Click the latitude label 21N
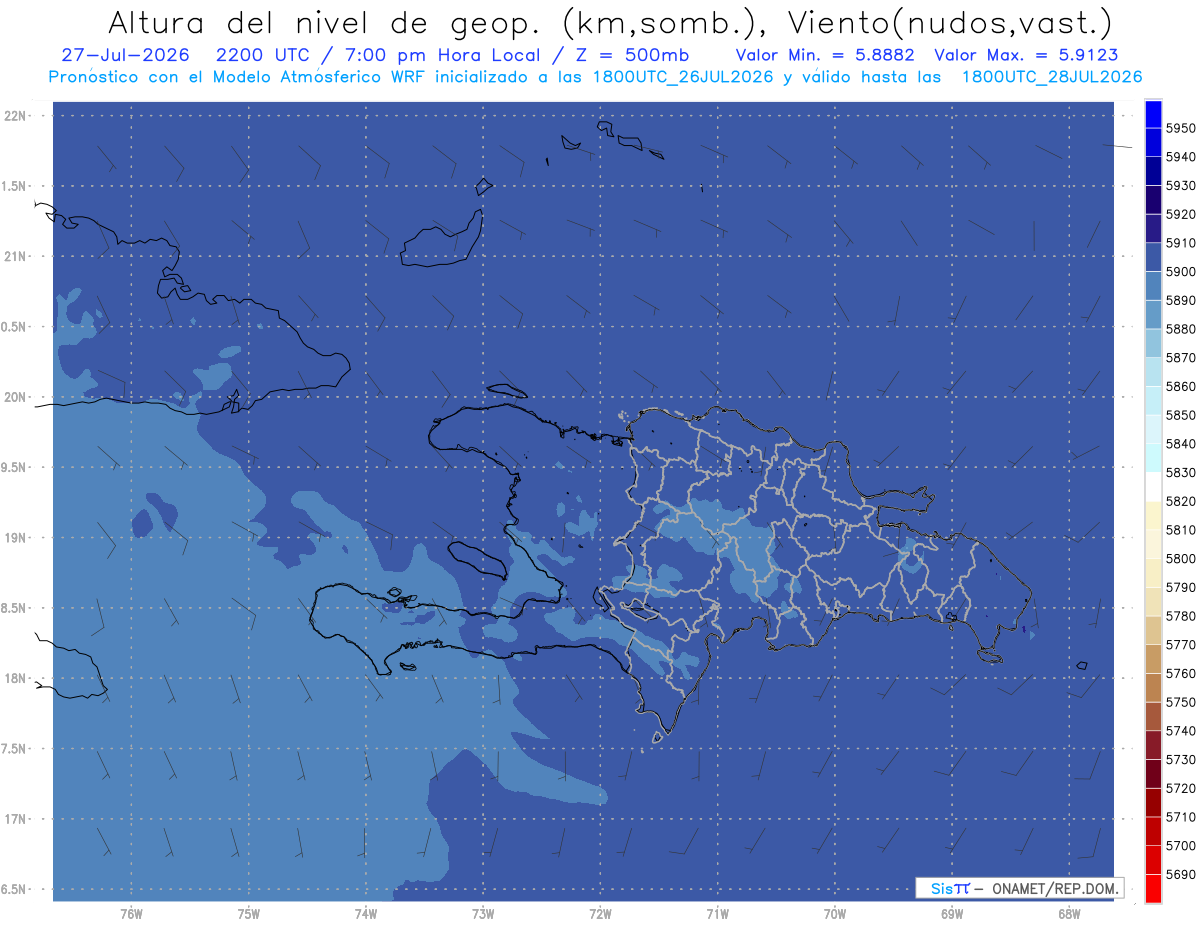The height and width of the screenshot is (927, 1200). [14, 256]
